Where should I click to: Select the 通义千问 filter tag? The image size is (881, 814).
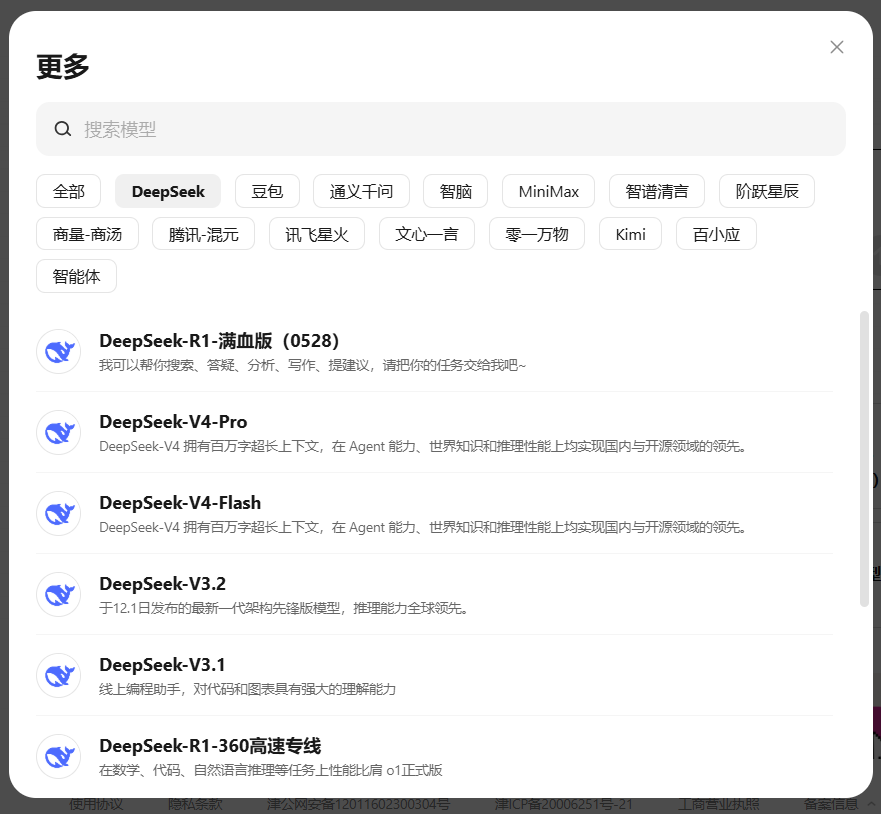tap(361, 192)
